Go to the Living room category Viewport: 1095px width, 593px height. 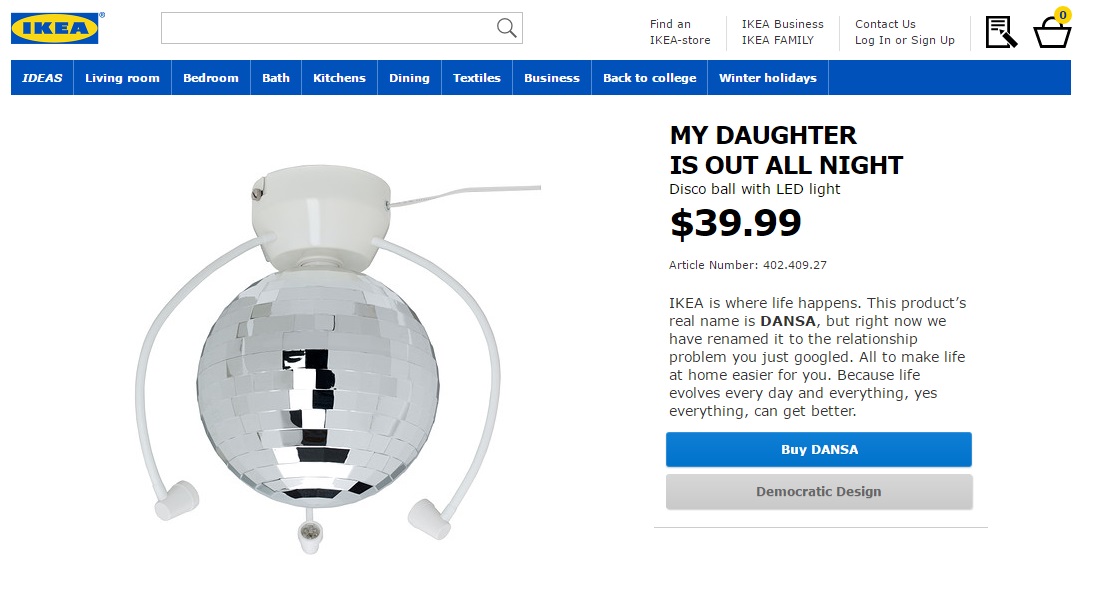122,78
